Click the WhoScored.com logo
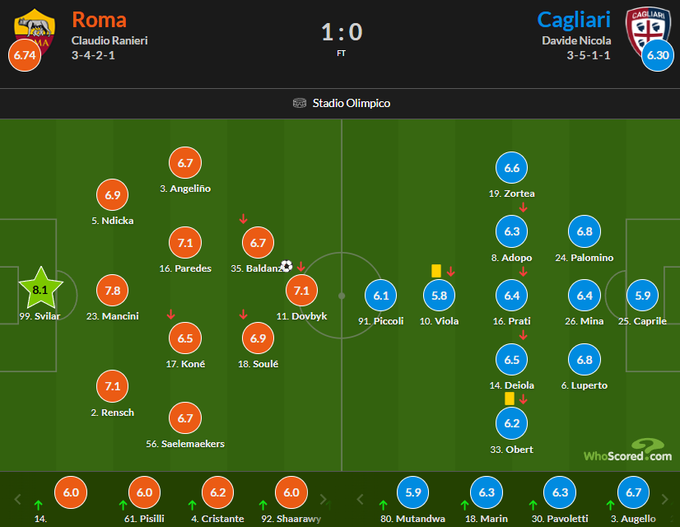This screenshot has height=527, width=680. tap(628, 451)
